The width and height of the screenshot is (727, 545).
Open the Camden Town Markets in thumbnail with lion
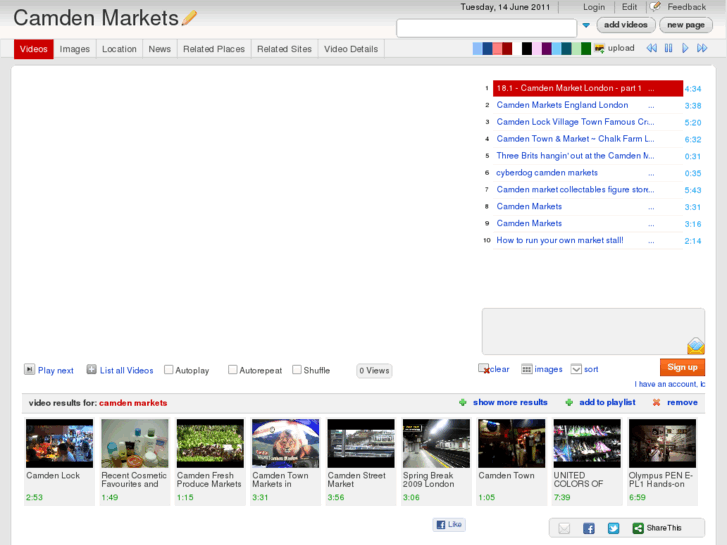[x=286, y=443]
